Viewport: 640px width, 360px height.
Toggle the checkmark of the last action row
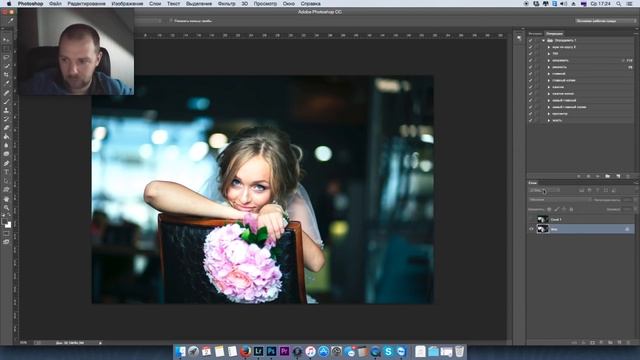pos(531,120)
